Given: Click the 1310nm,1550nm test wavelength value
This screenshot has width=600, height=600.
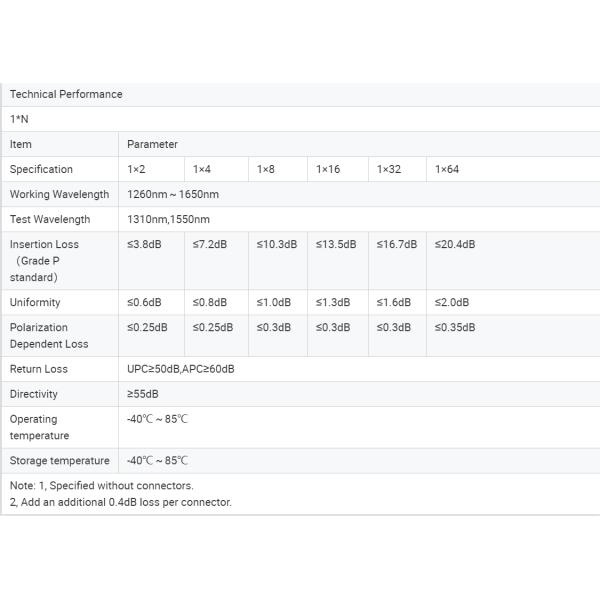Looking at the screenshot, I should tap(168, 219).
